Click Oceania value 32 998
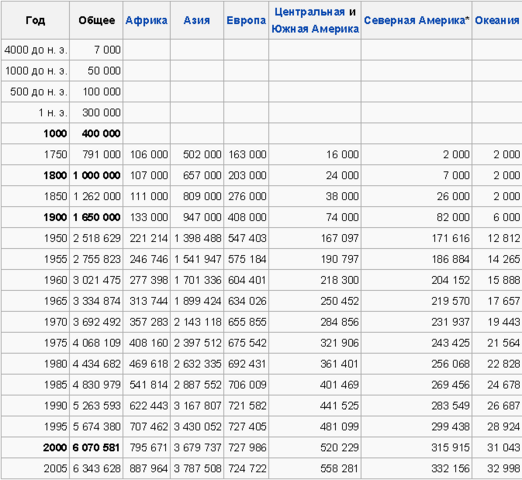The height and width of the screenshot is (480, 522). [504, 468]
